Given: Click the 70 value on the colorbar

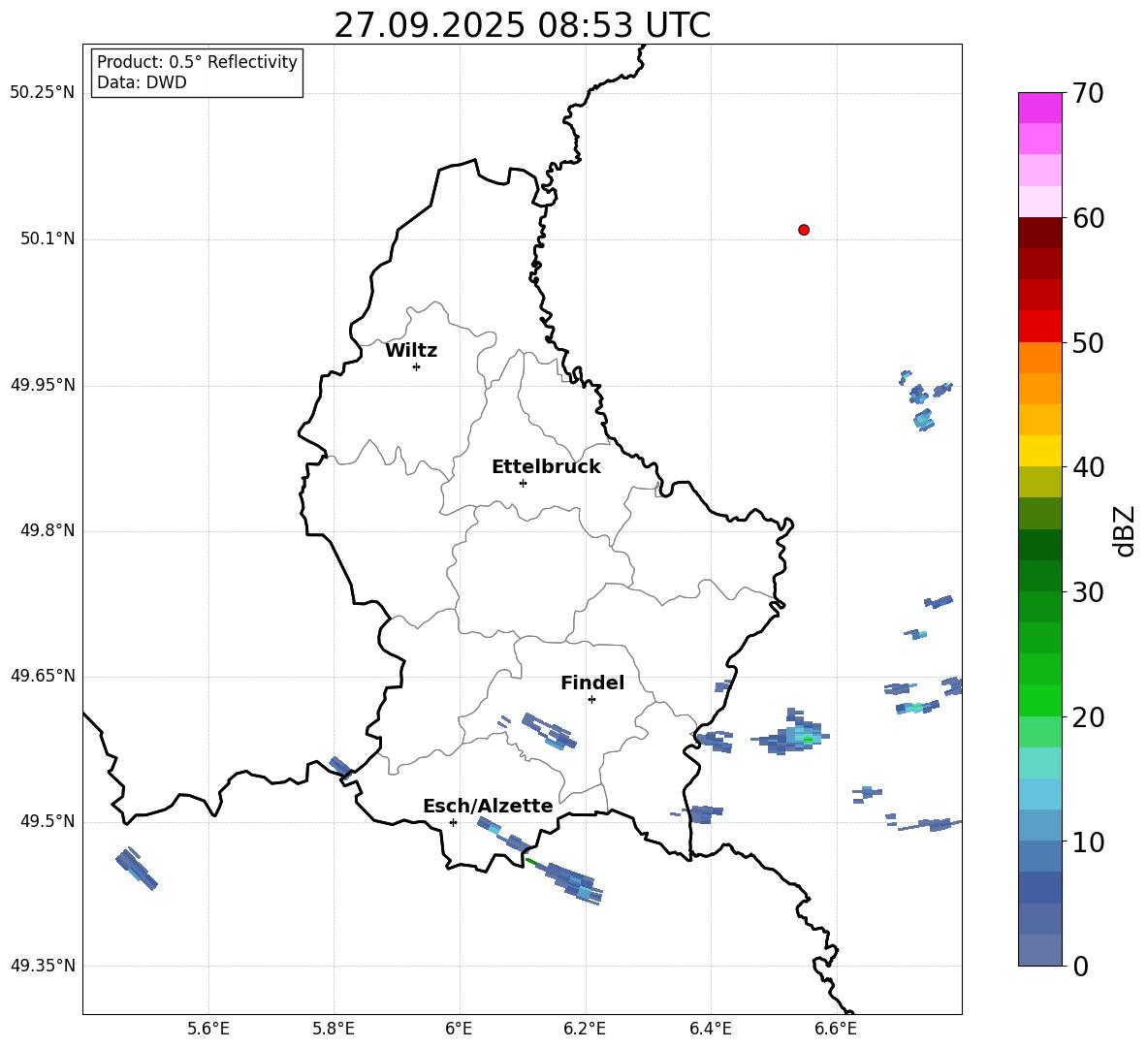Looking at the screenshot, I should [1088, 94].
